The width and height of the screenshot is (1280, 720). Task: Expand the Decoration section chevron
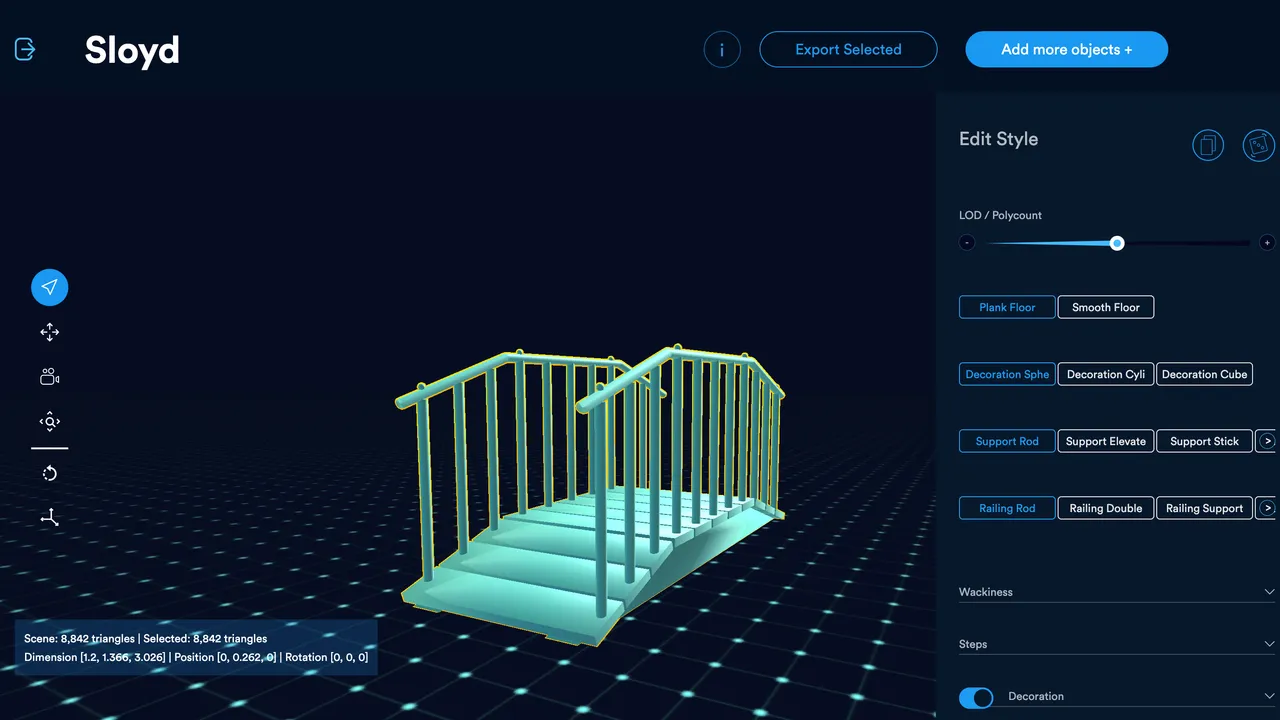1269,697
